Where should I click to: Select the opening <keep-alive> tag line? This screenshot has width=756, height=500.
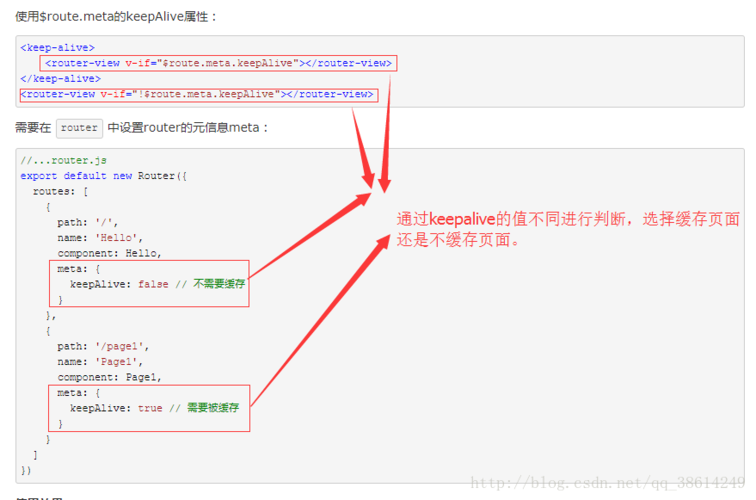(57, 48)
